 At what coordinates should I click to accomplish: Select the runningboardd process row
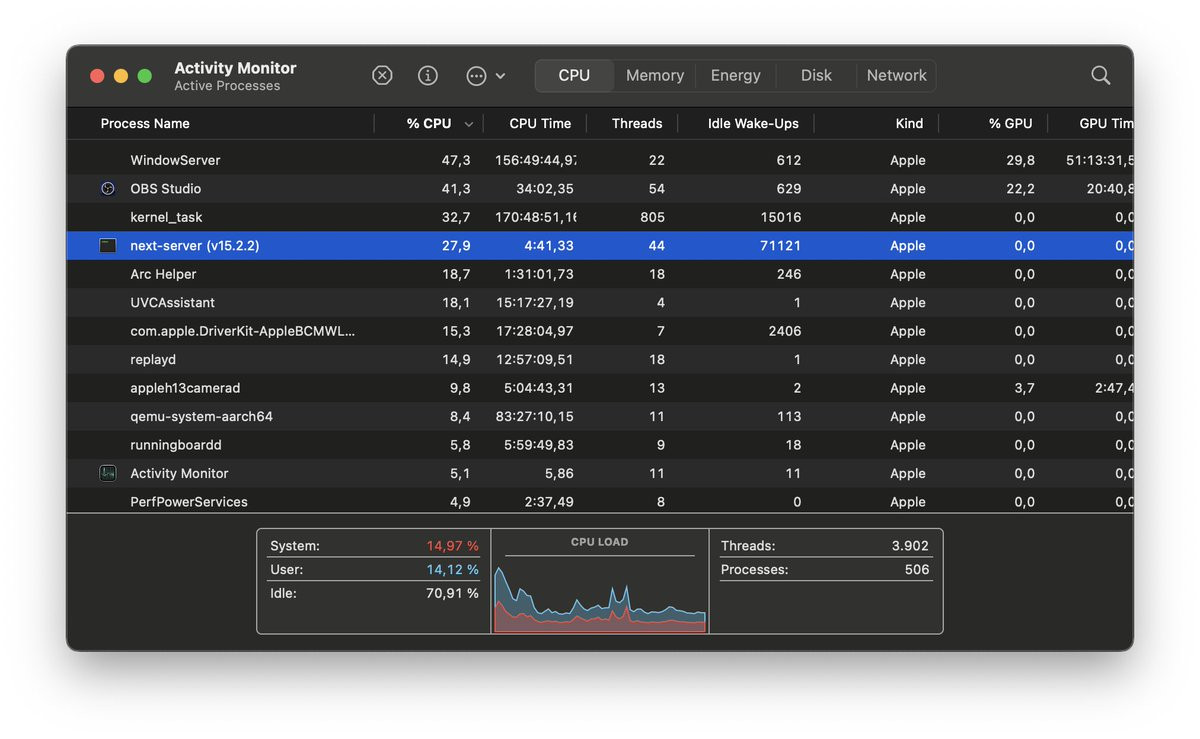pyautogui.click(x=600, y=445)
